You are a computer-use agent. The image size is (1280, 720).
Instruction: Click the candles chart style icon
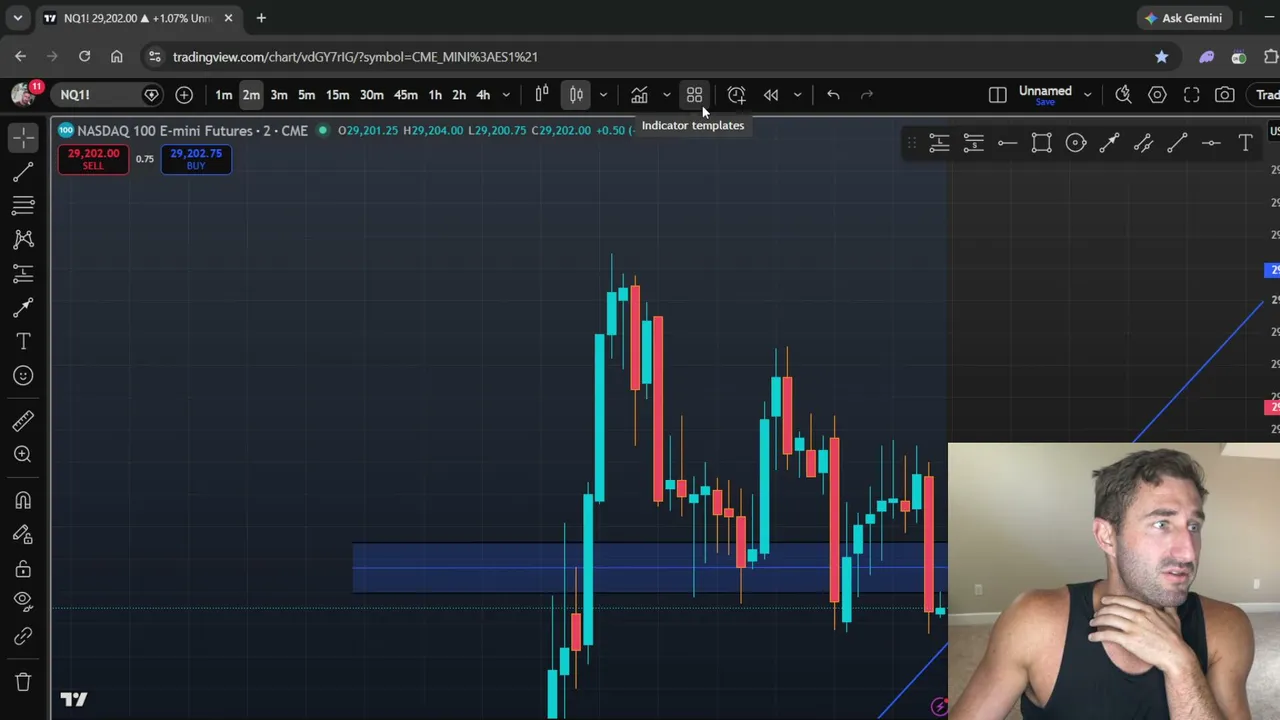(x=577, y=95)
